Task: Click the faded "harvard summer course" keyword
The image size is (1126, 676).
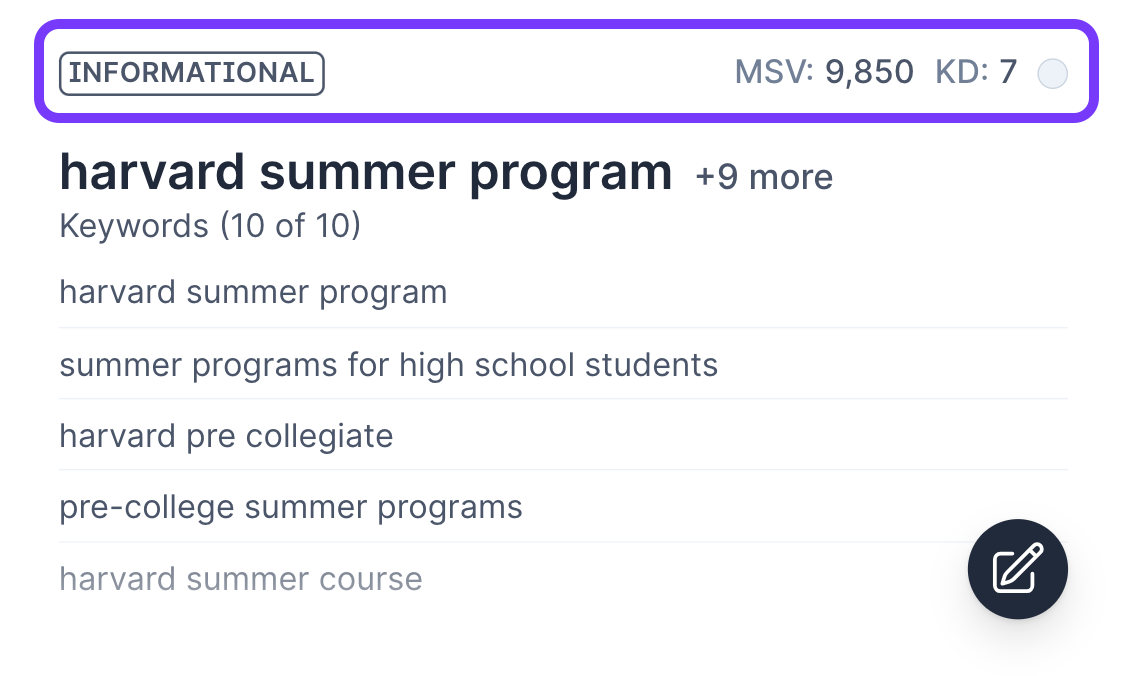Action: [x=241, y=579]
